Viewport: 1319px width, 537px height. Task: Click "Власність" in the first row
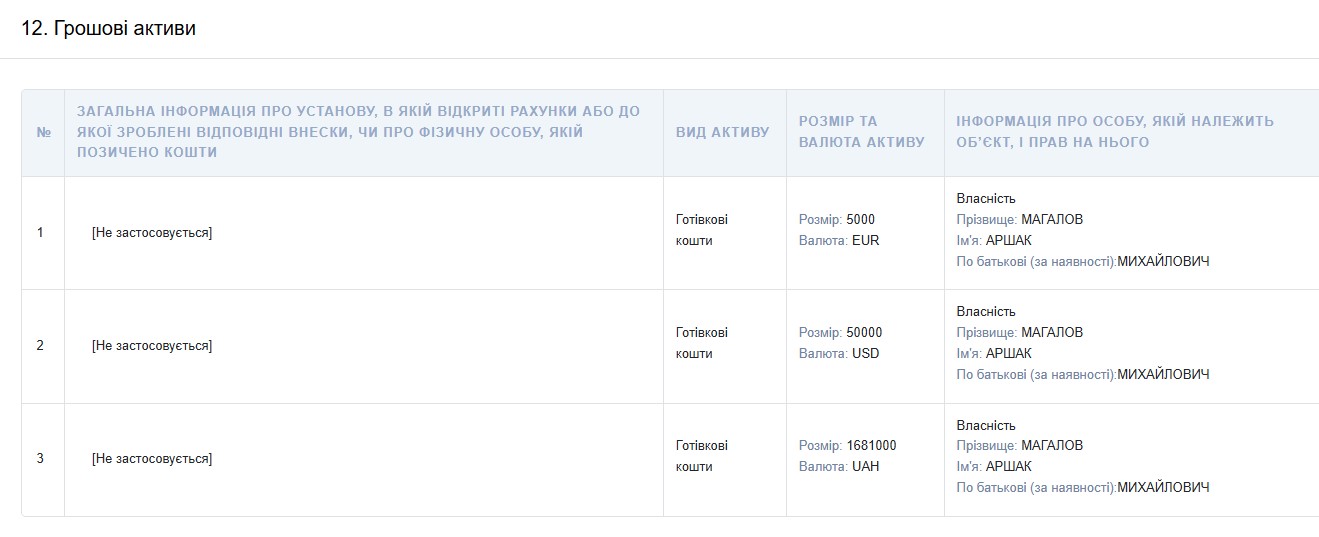coord(985,199)
